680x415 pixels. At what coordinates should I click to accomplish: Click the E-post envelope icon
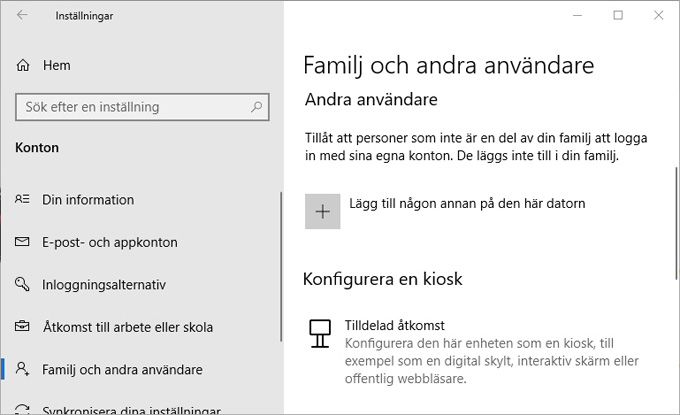(22, 242)
